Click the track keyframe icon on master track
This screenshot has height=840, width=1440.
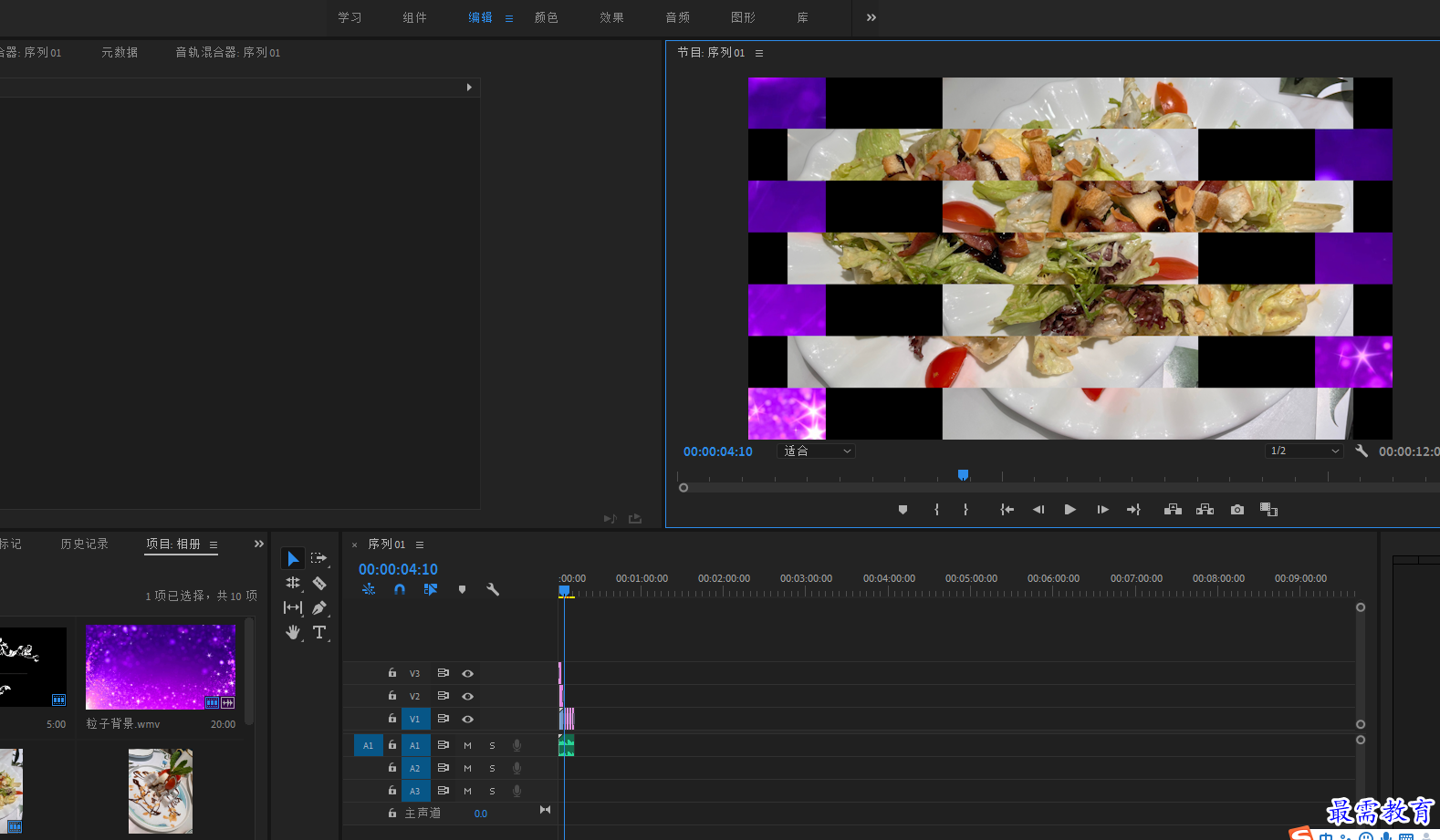(545, 810)
